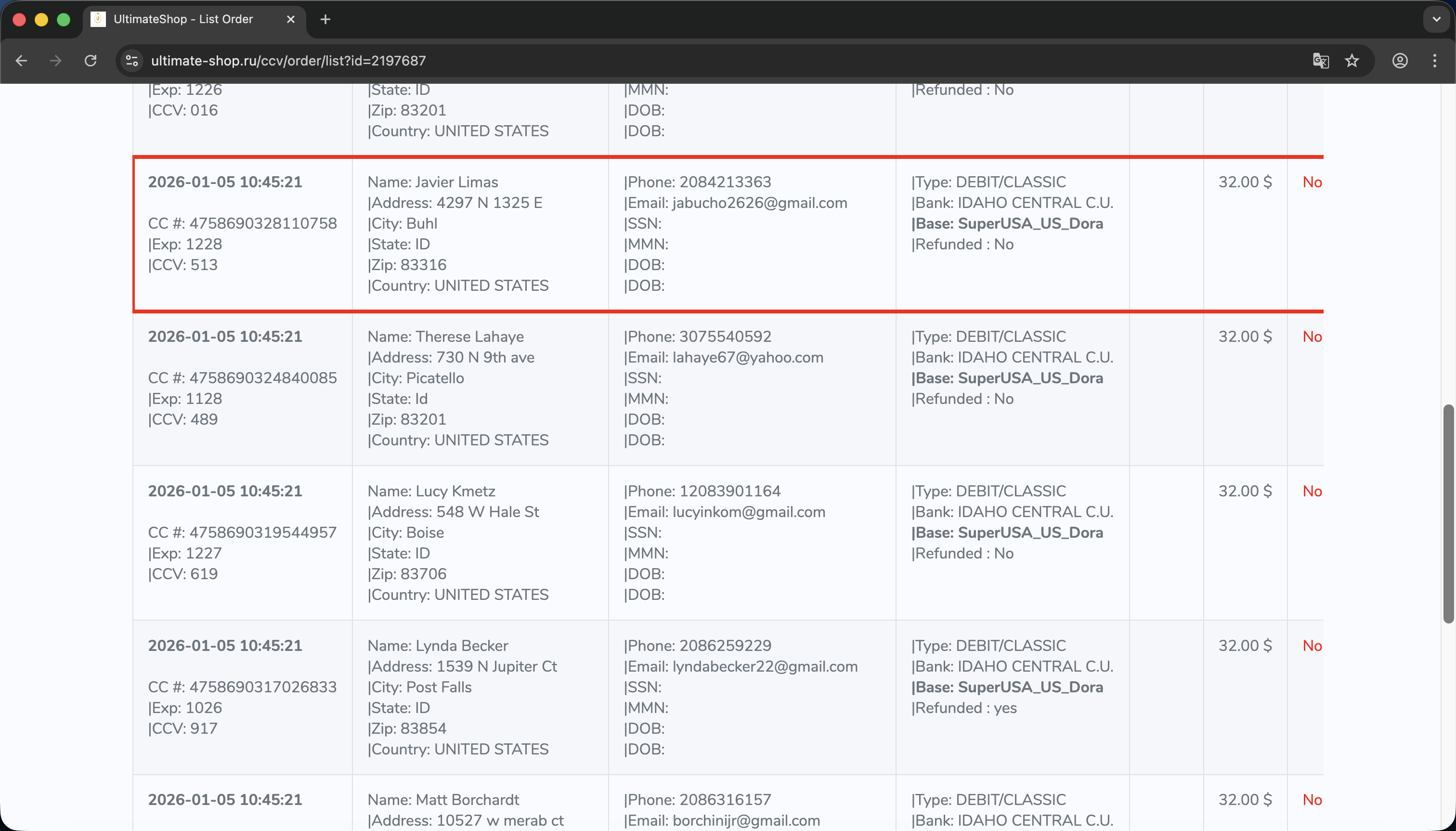The height and width of the screenshot is (831, 1456).
Task: Open the Chrome profile icon
Action: 1400,61
